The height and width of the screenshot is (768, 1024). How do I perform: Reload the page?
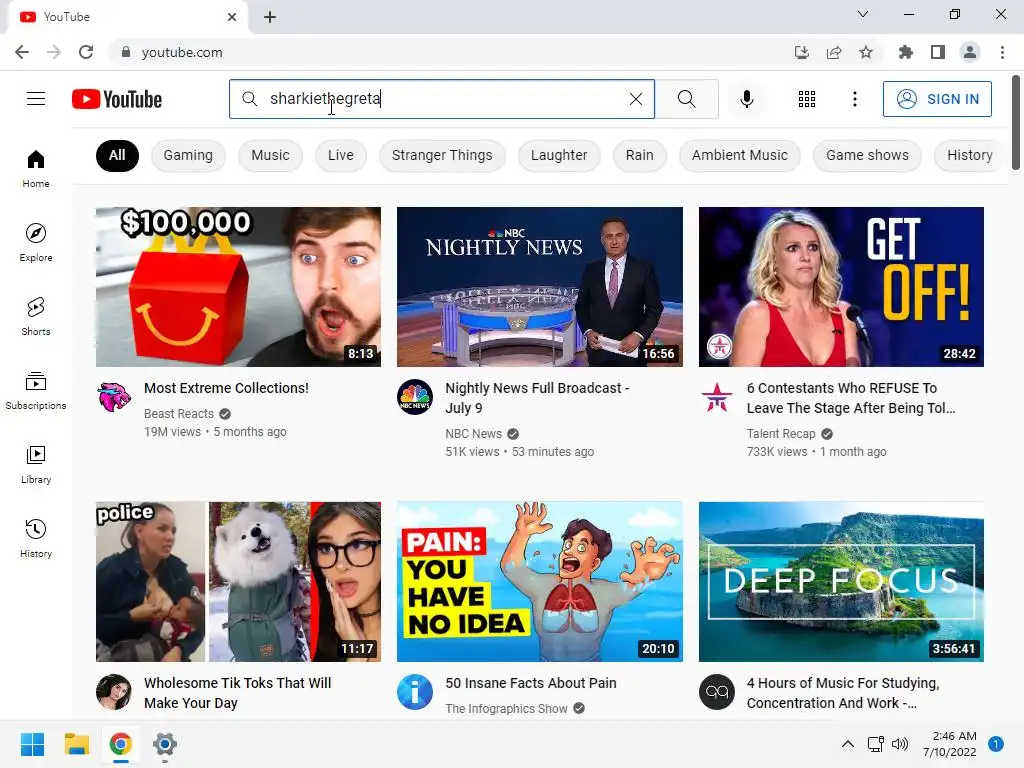86,52
